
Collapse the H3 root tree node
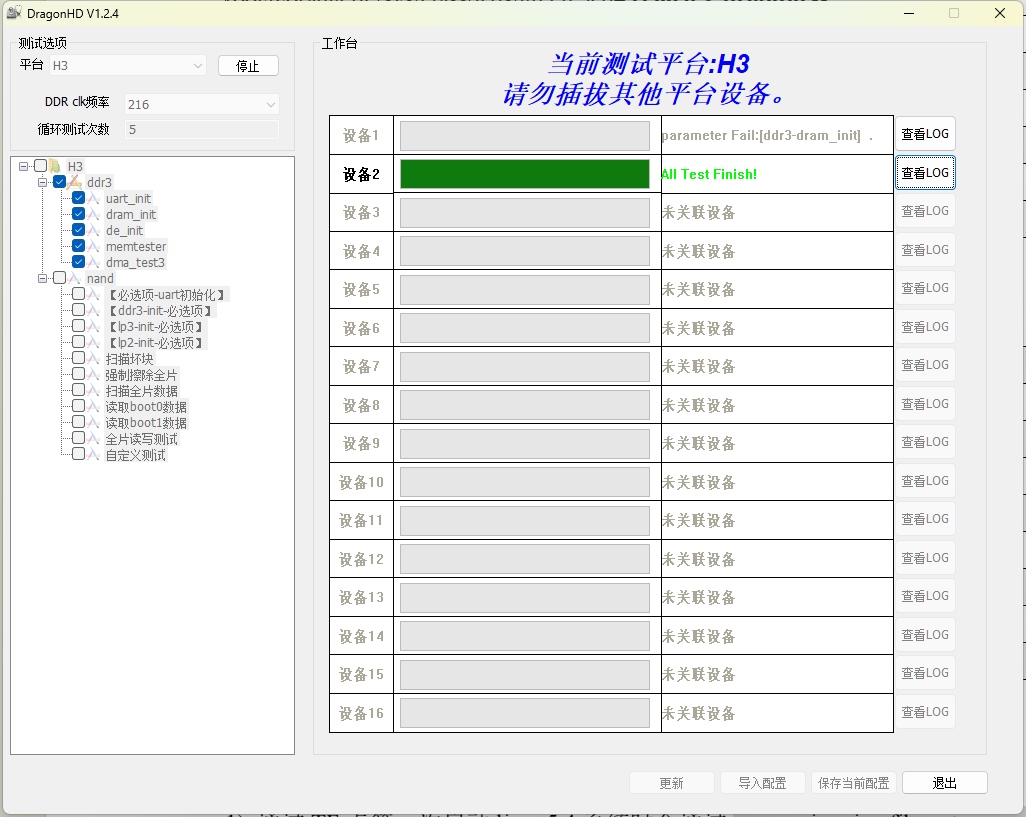point(24,166)
